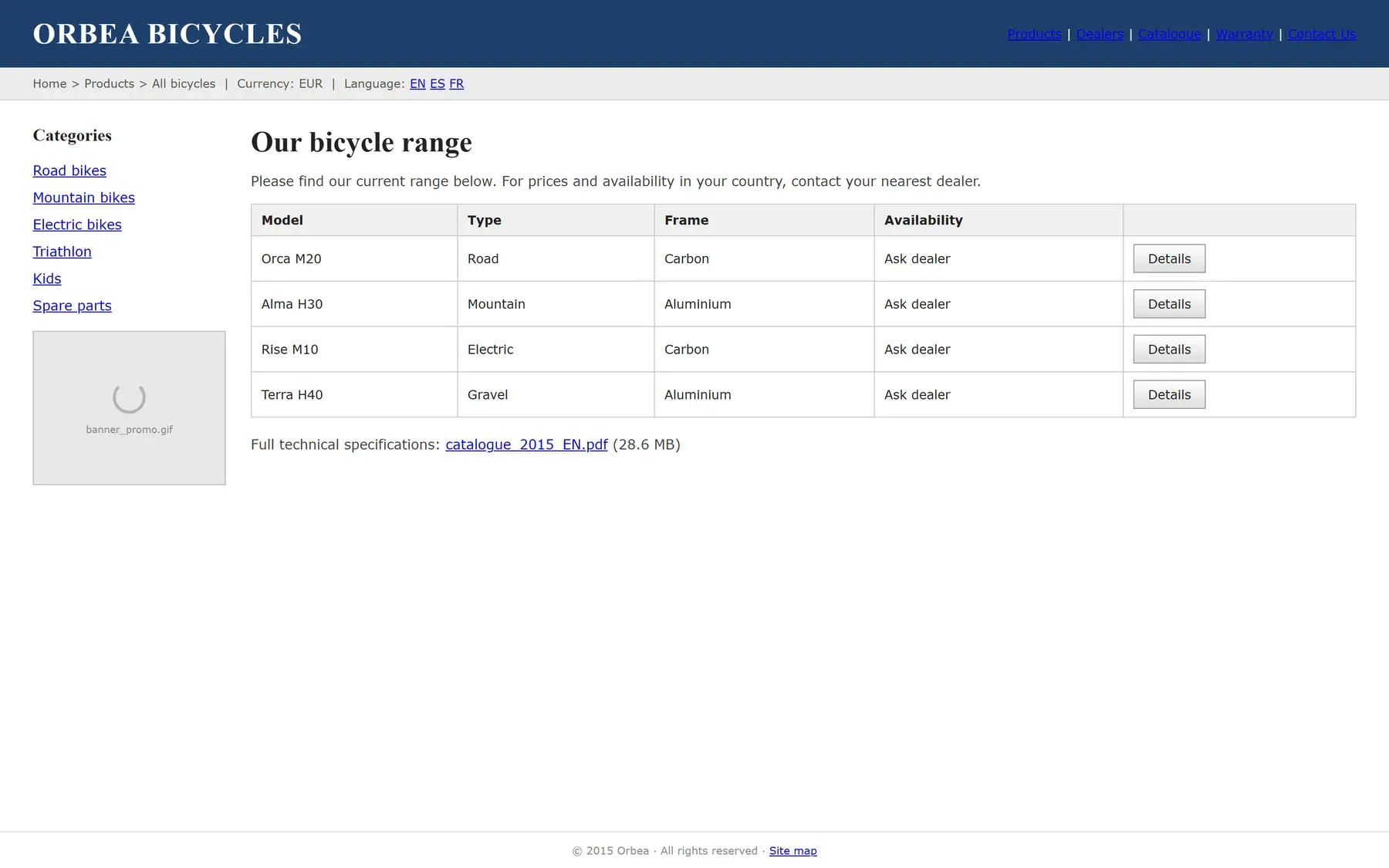This screenshot has width=1389, height=868.
Task: Select the Triathlon category
Action: [x=62, y=252]
